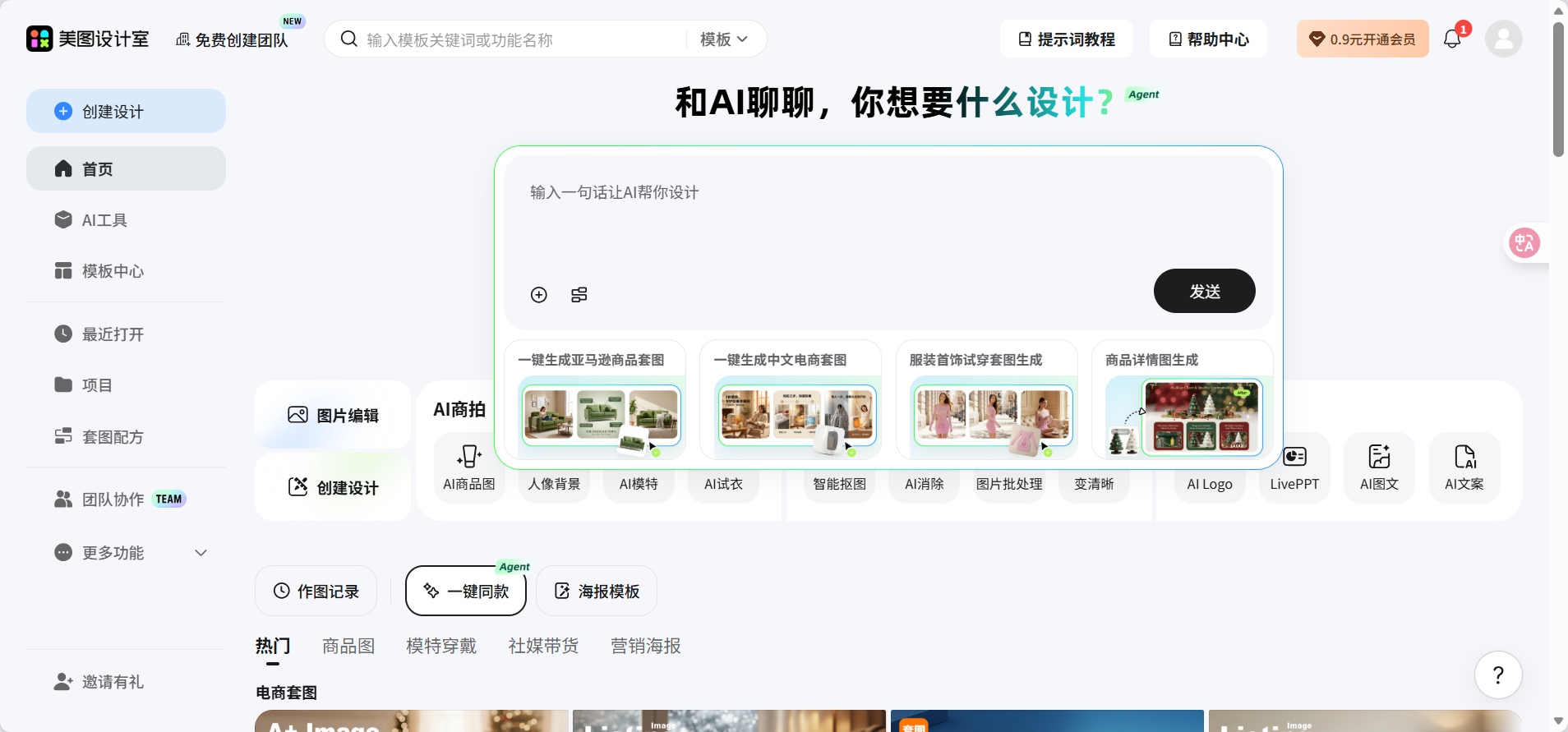
Task: Expand the 模板 search type dropdown
Action: point(724,39)
